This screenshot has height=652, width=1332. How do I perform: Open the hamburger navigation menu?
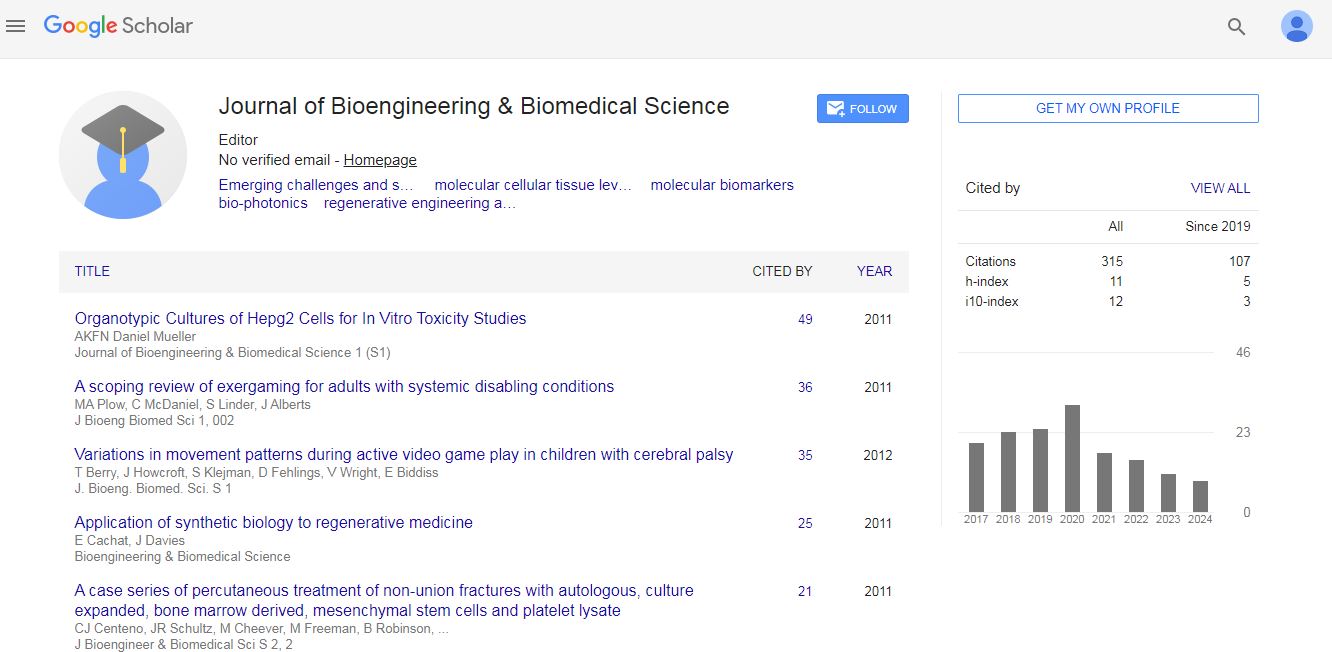(x=15, y=27)
